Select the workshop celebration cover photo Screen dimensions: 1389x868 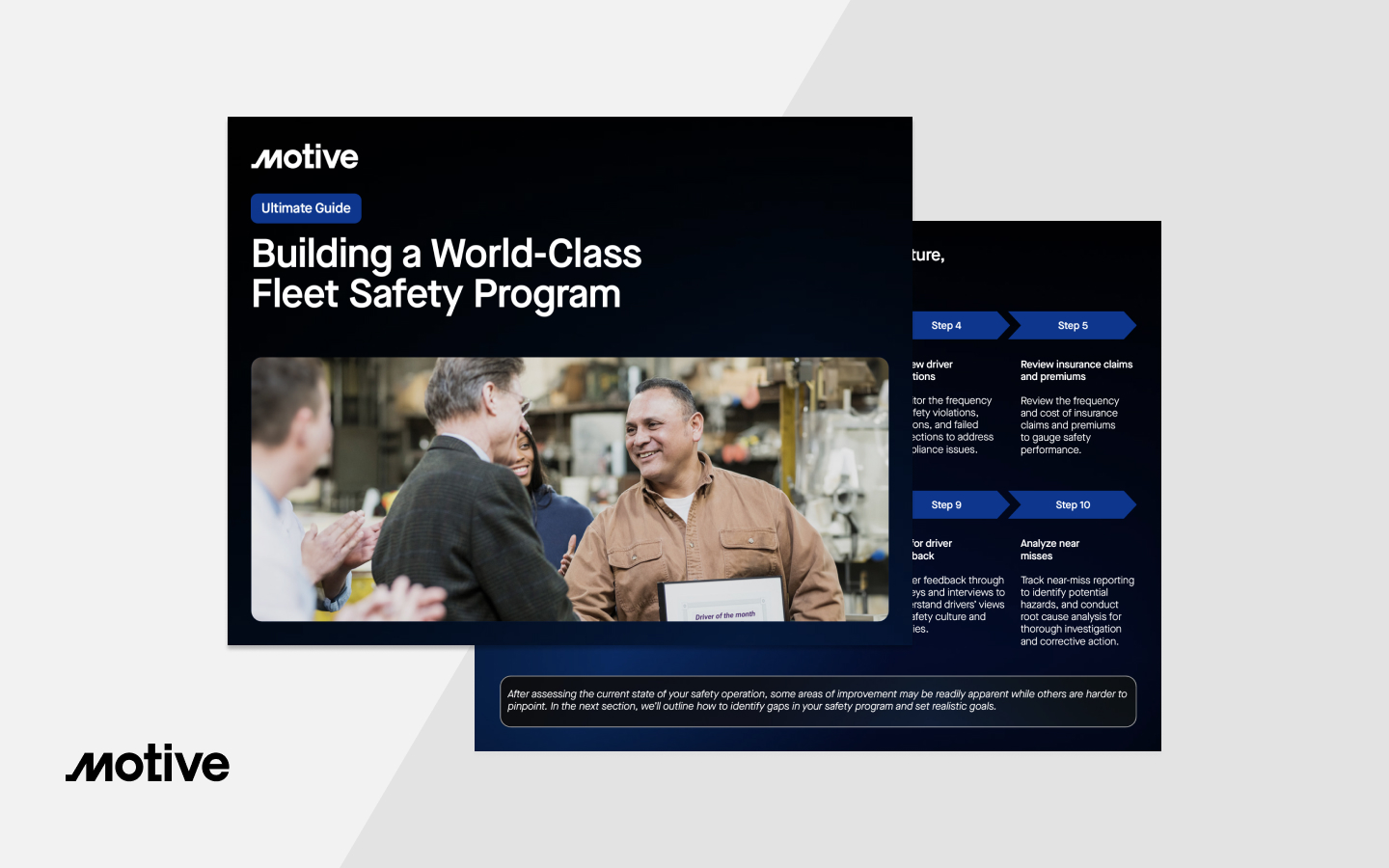pyautogui.click(x=569, y=489)
